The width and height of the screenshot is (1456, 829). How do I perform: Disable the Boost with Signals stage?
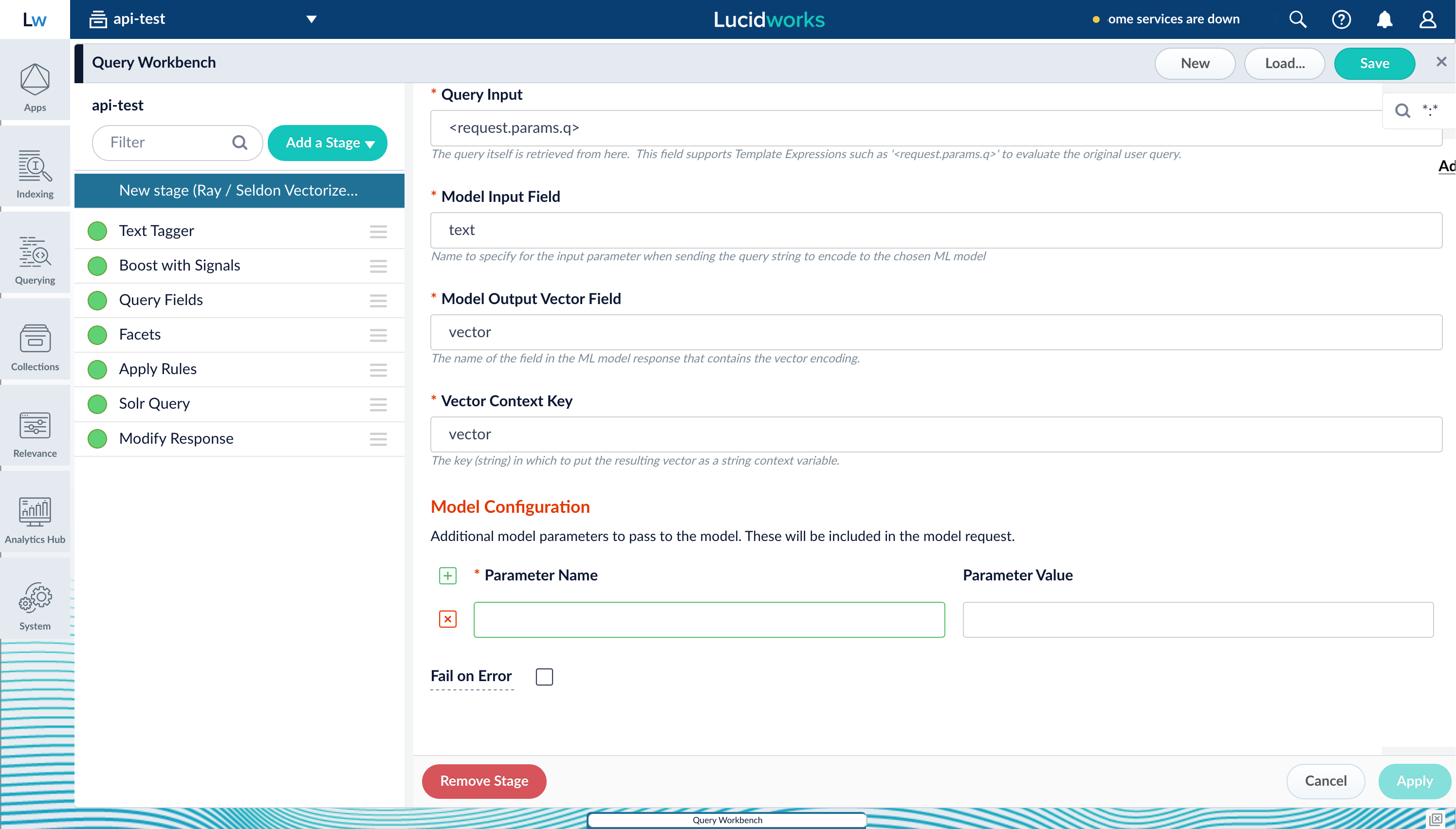tap(97, 266)
